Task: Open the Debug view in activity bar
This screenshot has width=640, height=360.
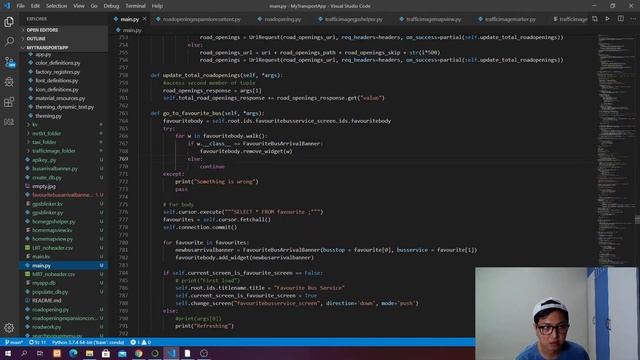Action: pos(9,82)
